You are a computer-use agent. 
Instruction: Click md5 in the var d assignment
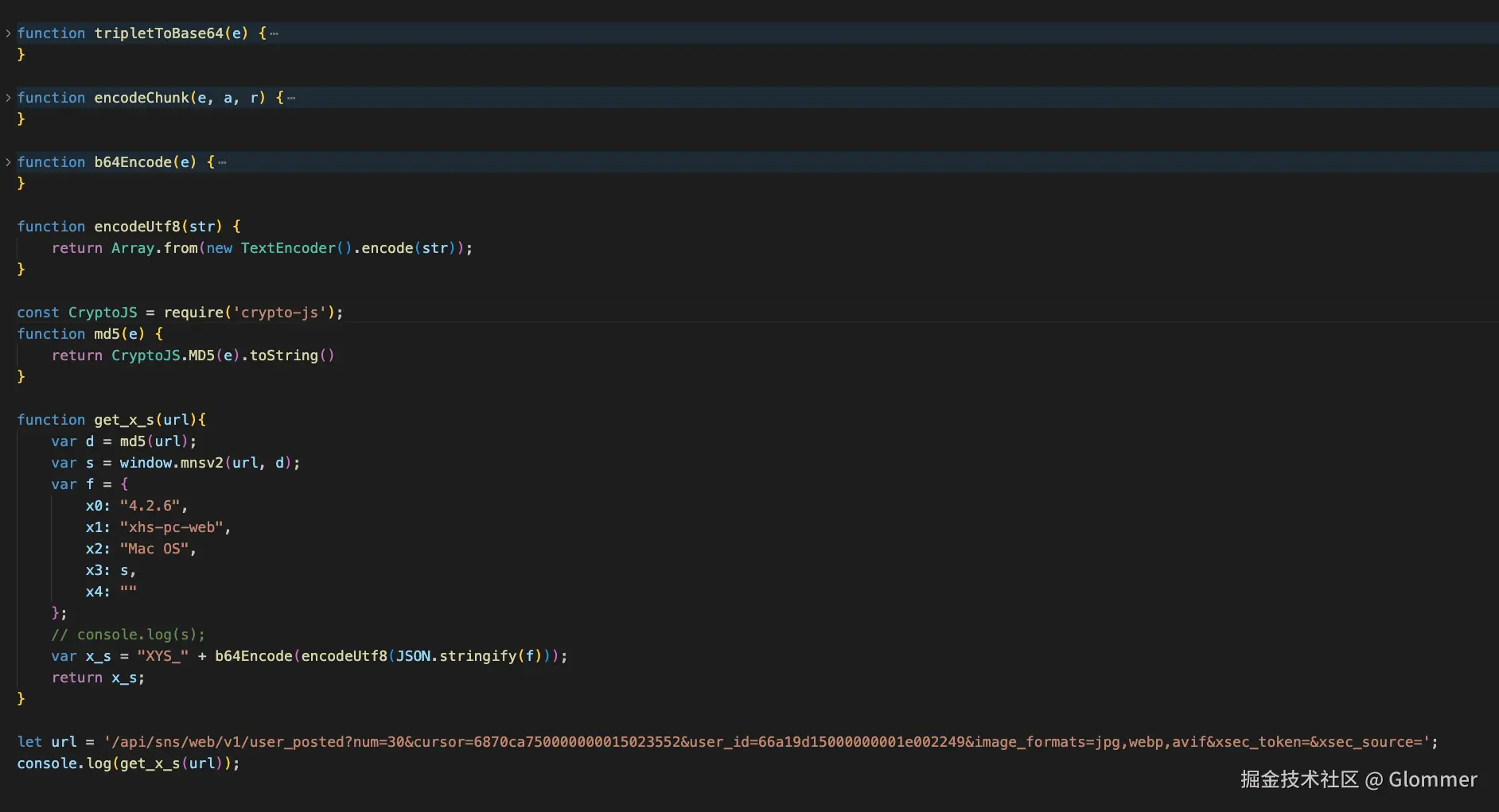tap(133, 441)
